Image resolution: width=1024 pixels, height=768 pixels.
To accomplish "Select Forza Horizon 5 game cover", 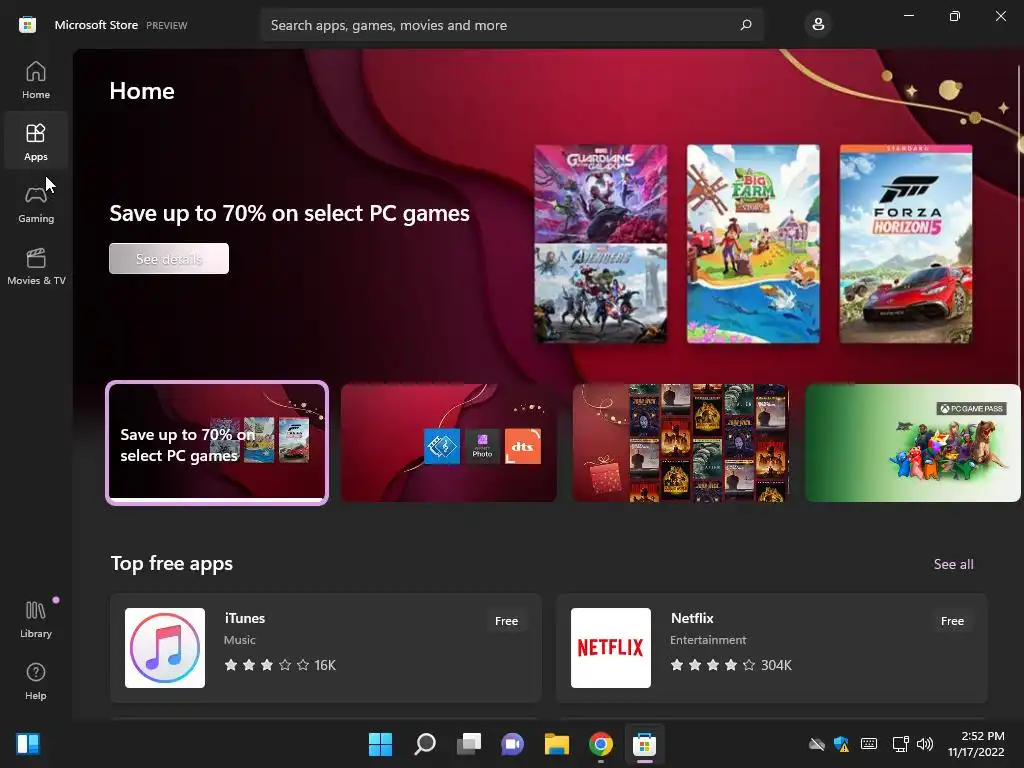I will [x=906, y=244].
